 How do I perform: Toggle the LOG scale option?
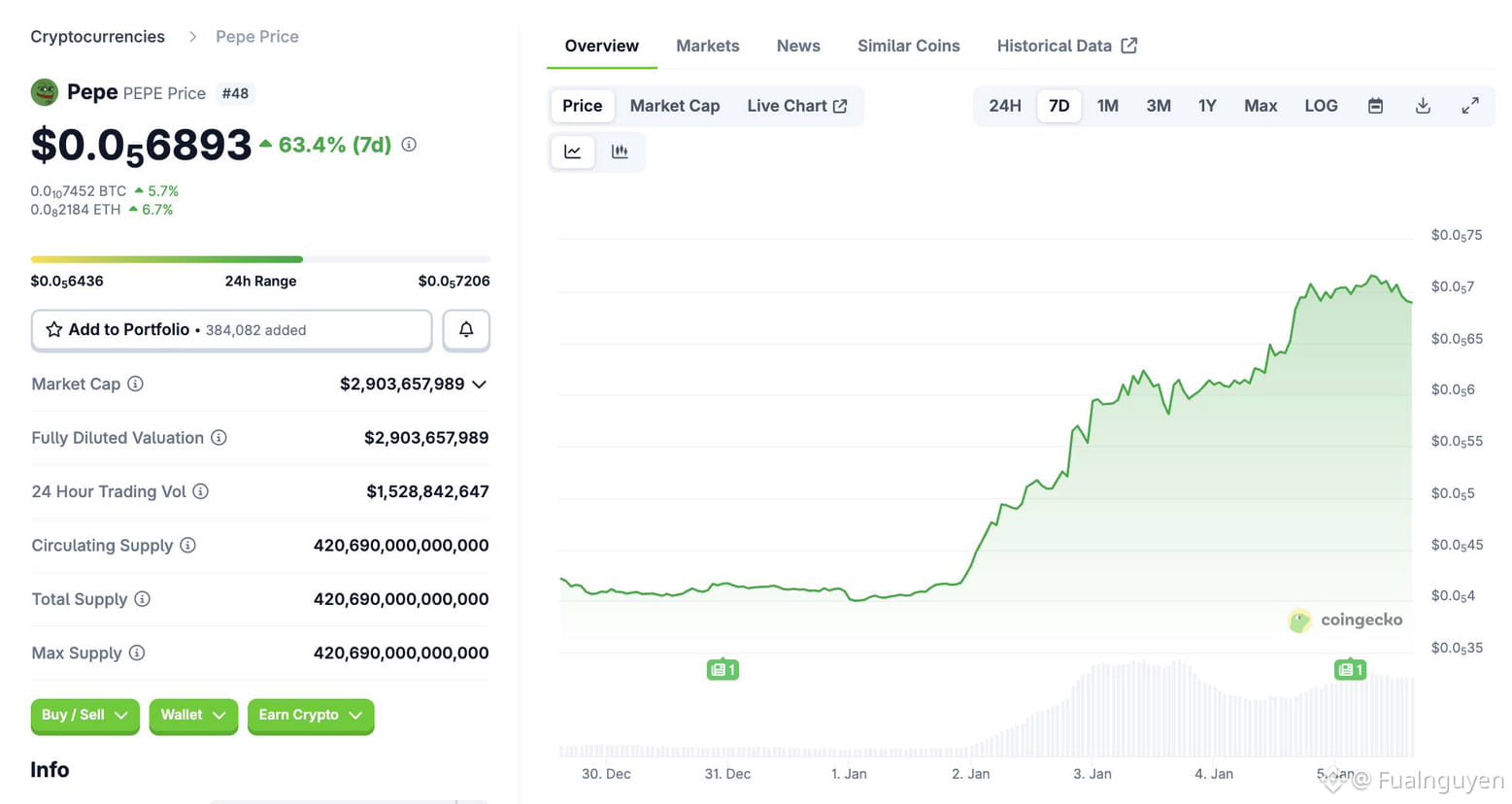[1321, 106]
